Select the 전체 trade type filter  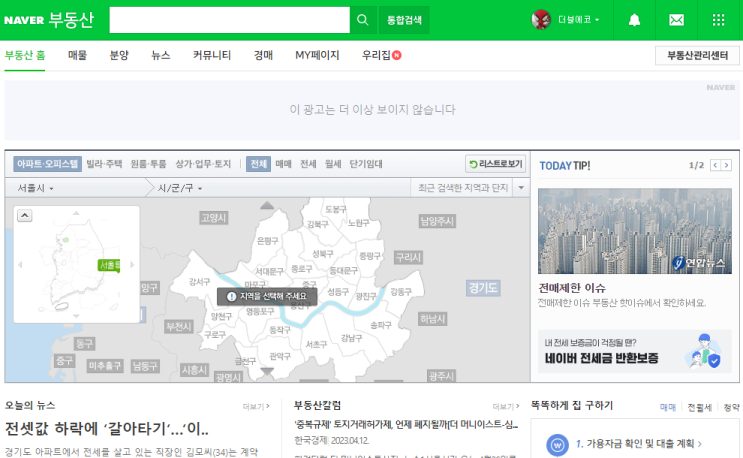click(x=258, y=164)
